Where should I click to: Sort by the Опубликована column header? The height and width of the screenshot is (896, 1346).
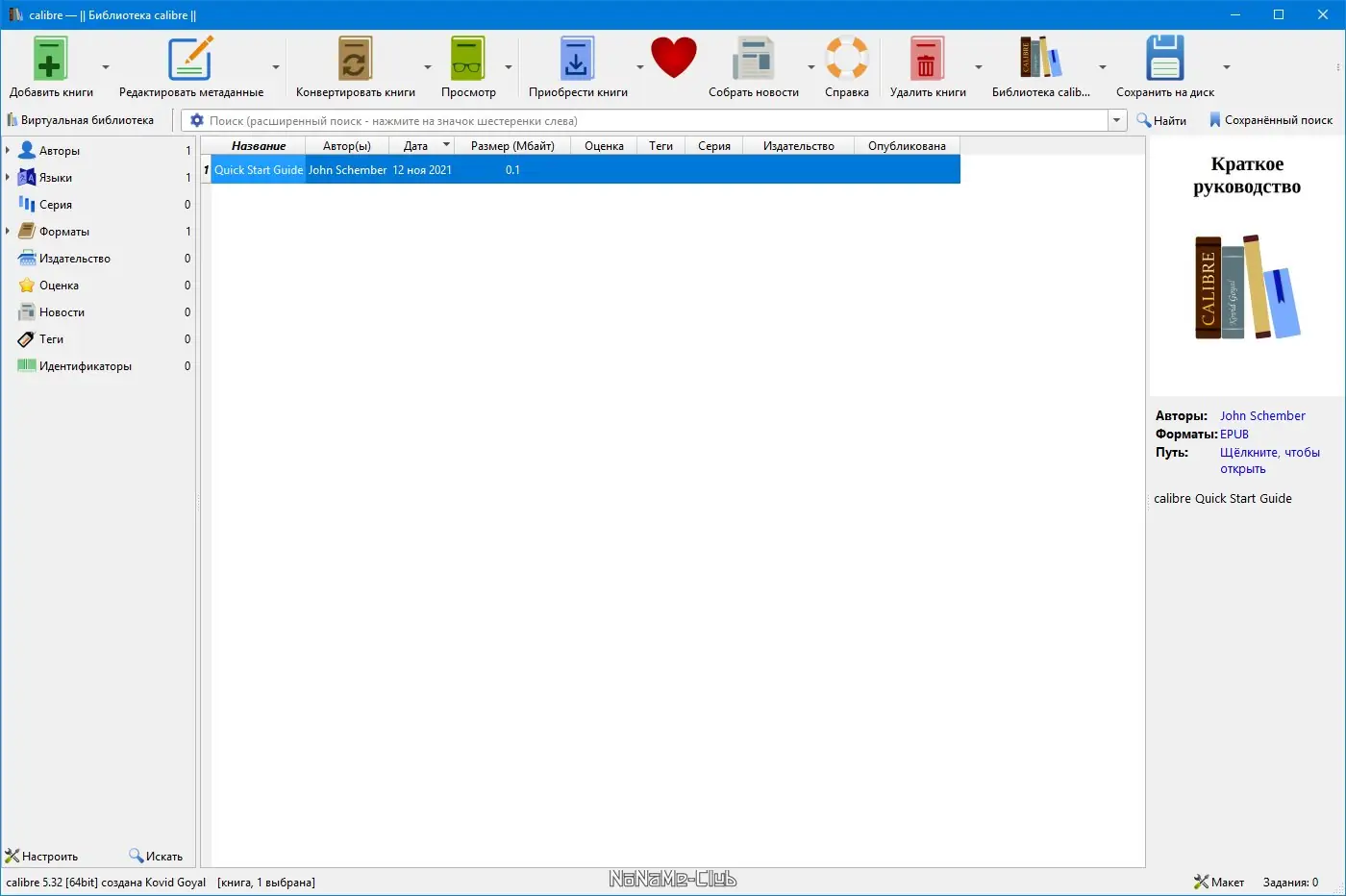[907, 145]
